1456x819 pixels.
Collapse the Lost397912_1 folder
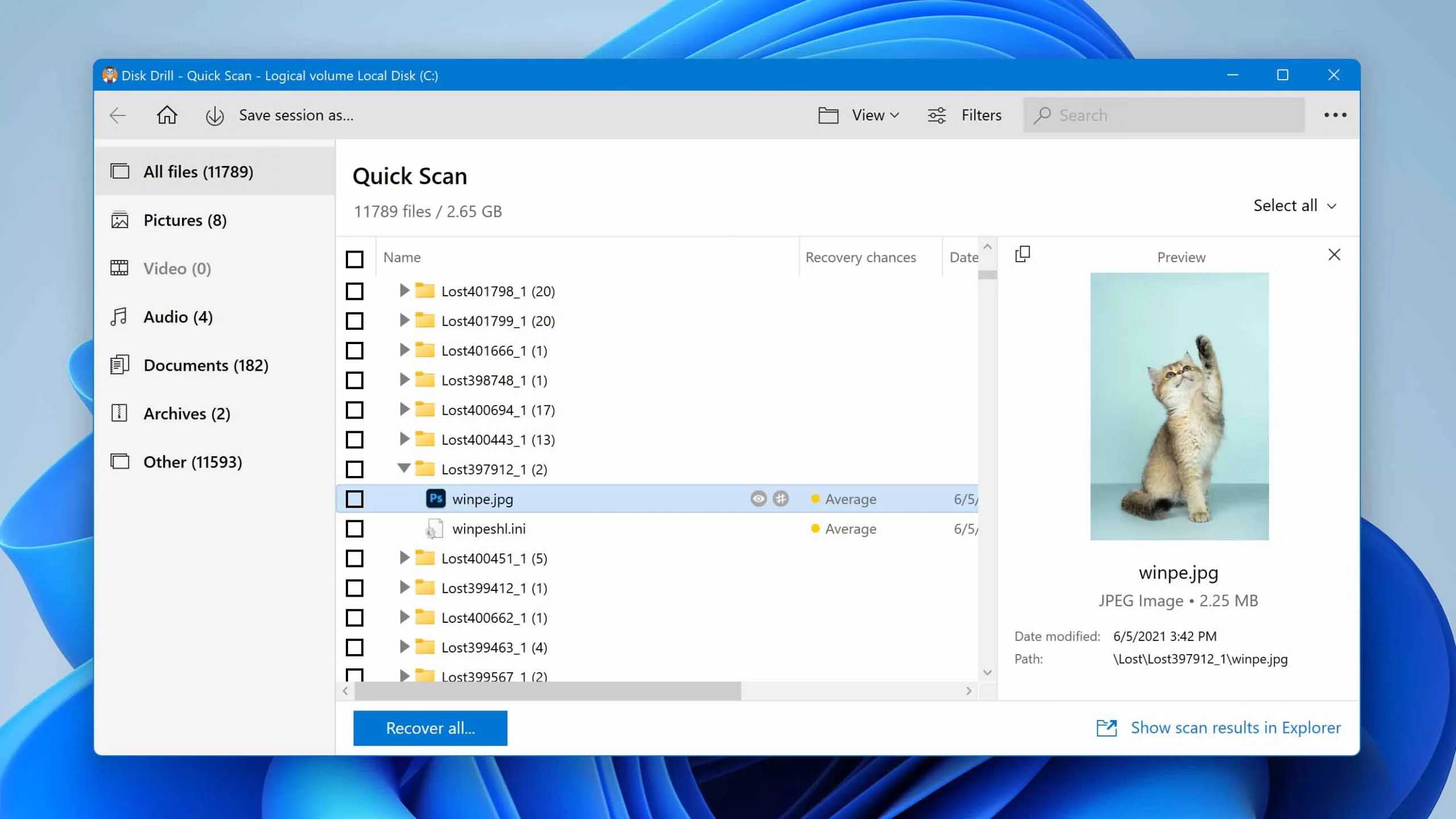[404, 468]
